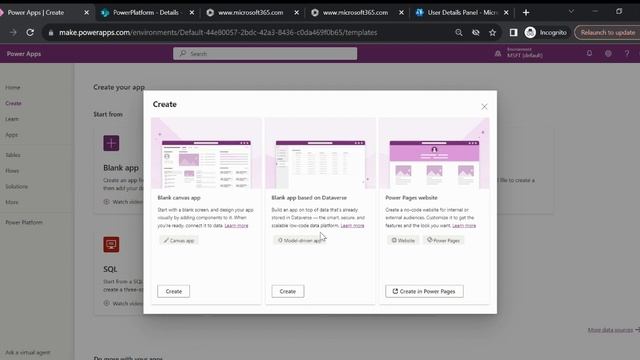The width and height of the screenshot is (640, 360).
Task: Open help question mark icon
Action: click(627, 53)
